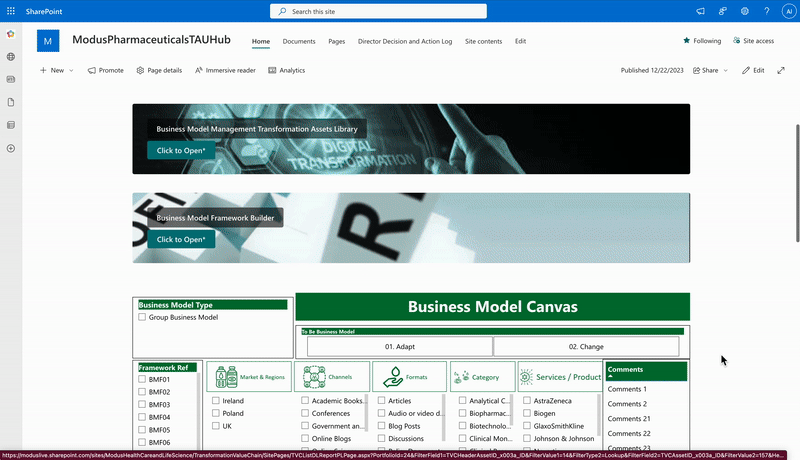
Task: Check the AstraZeneca checkbox
Action: pyautogui.click(x=527, y=400)
